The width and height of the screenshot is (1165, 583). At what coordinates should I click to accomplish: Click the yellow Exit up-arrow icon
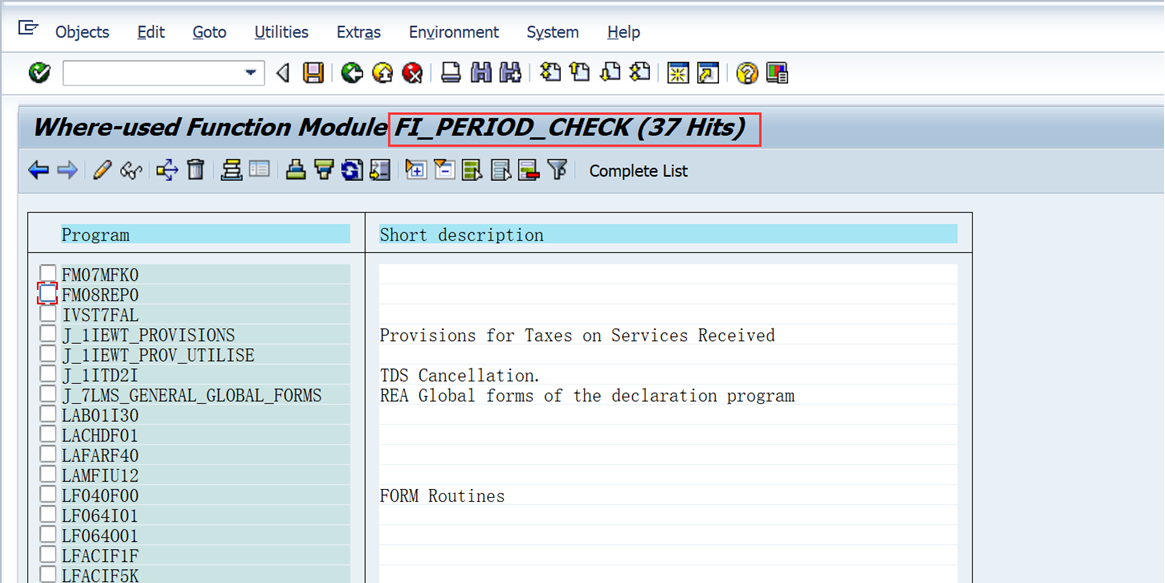coord(382,73)
